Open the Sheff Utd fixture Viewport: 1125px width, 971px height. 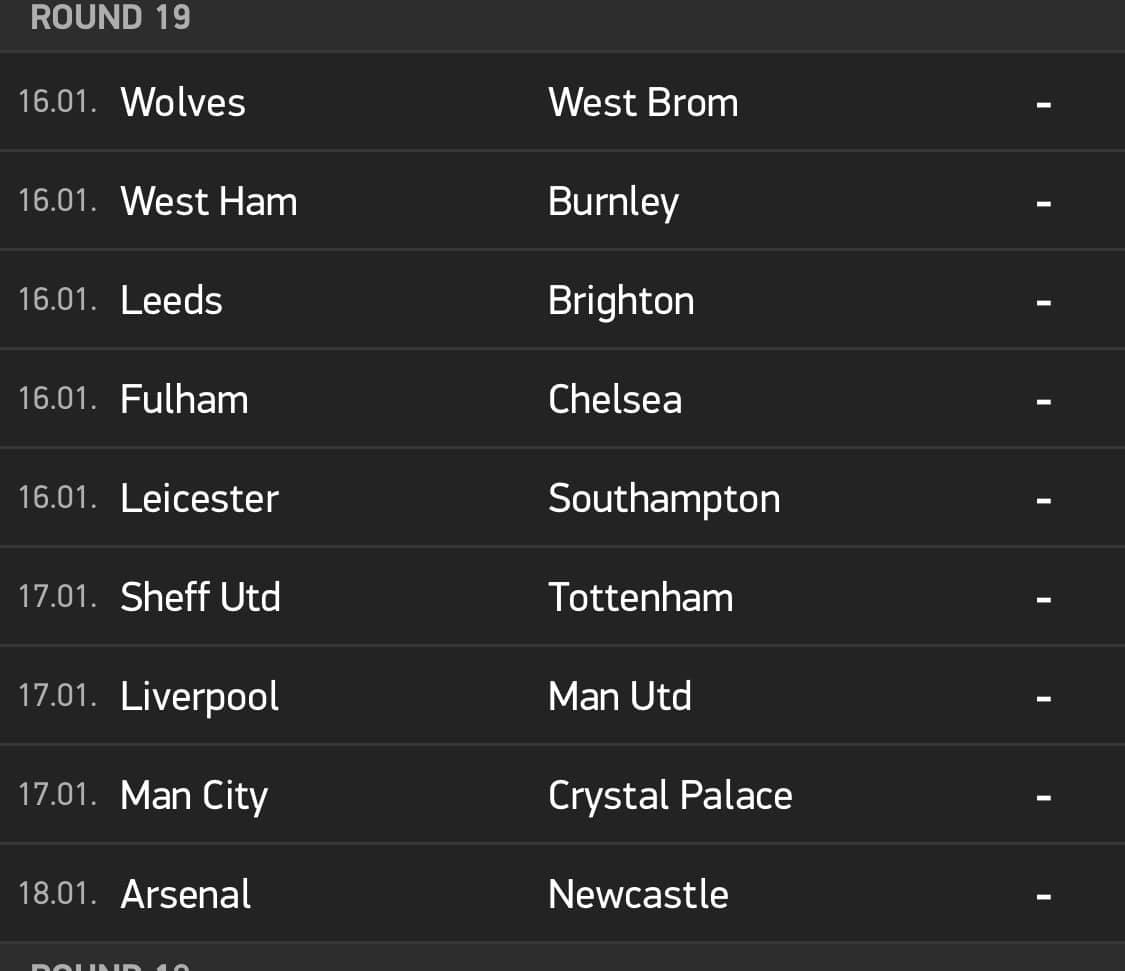click(x=562, y=597)
